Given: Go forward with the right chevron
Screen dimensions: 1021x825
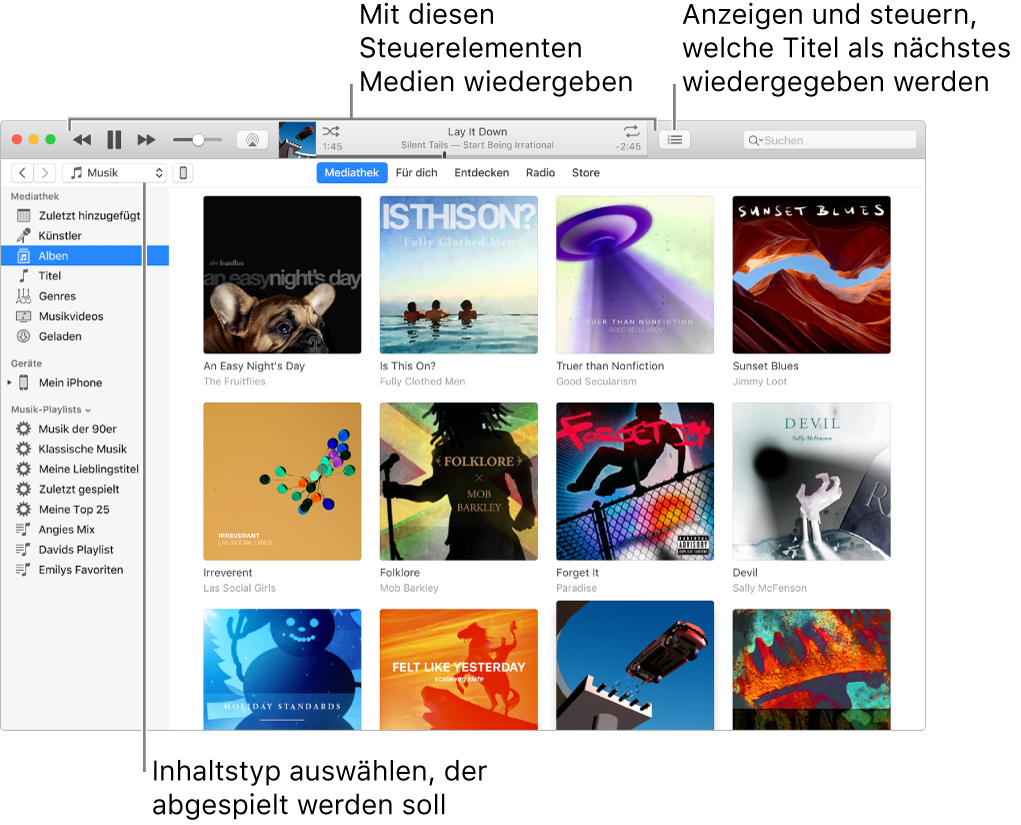Looking at the screenshot, I should [x=44, y=173].
